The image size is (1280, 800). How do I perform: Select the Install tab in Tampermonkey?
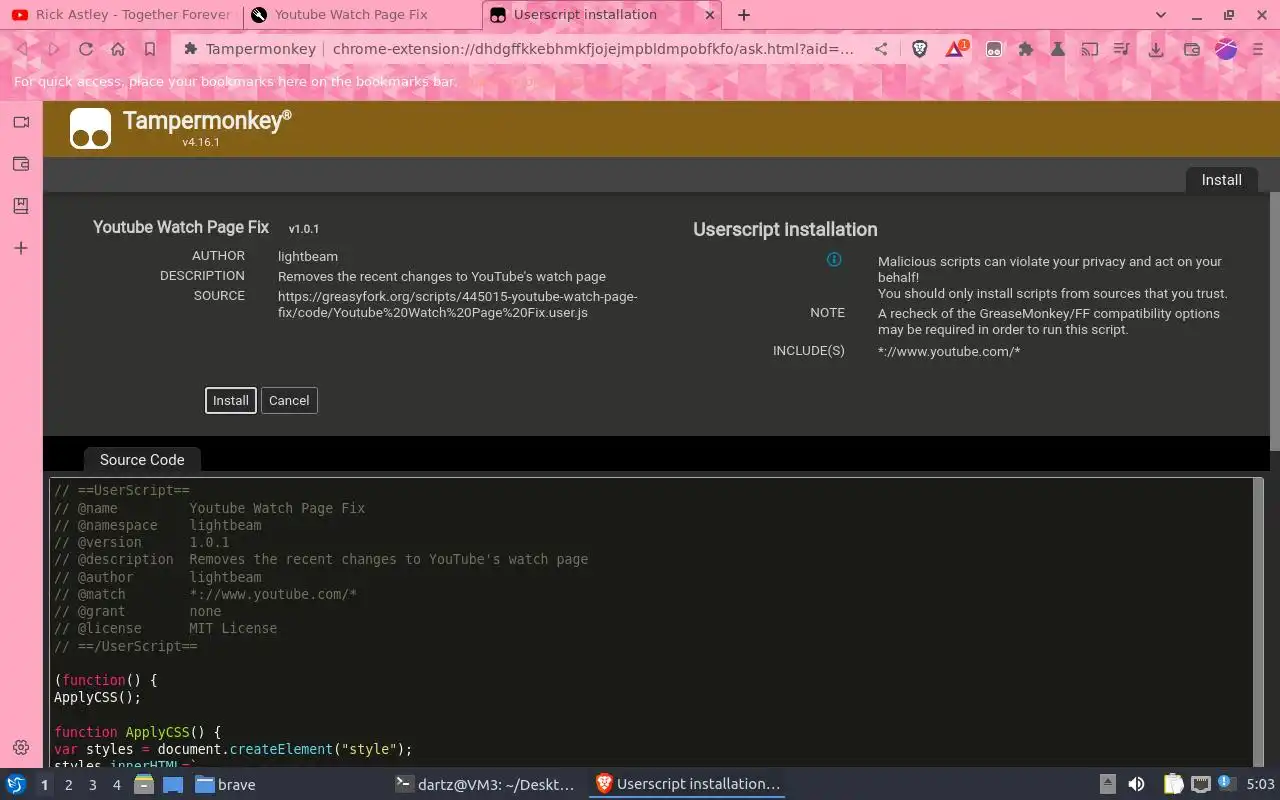click(1221, 180)
